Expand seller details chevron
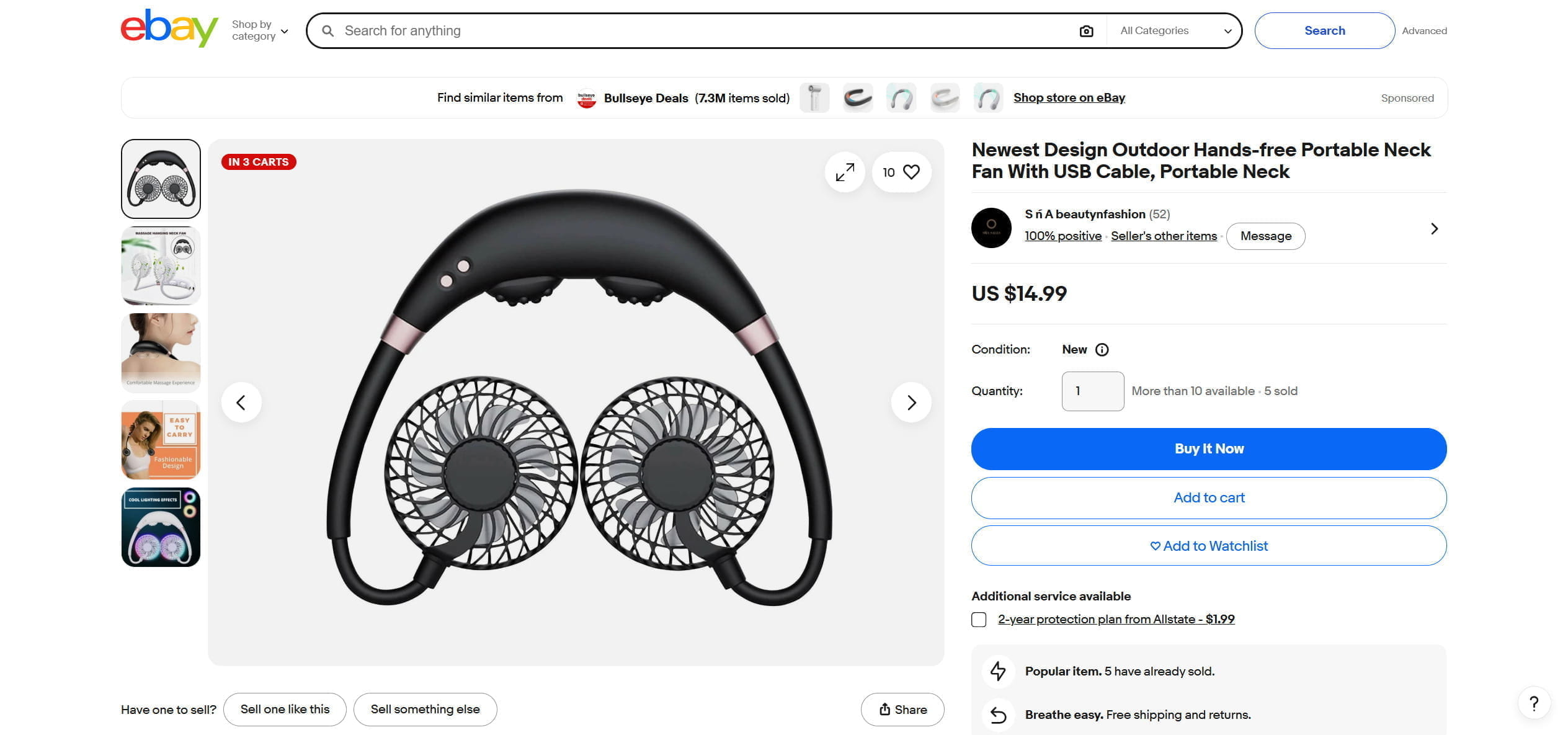This screenshot has height=735, width=1568. pos(1434,229)
